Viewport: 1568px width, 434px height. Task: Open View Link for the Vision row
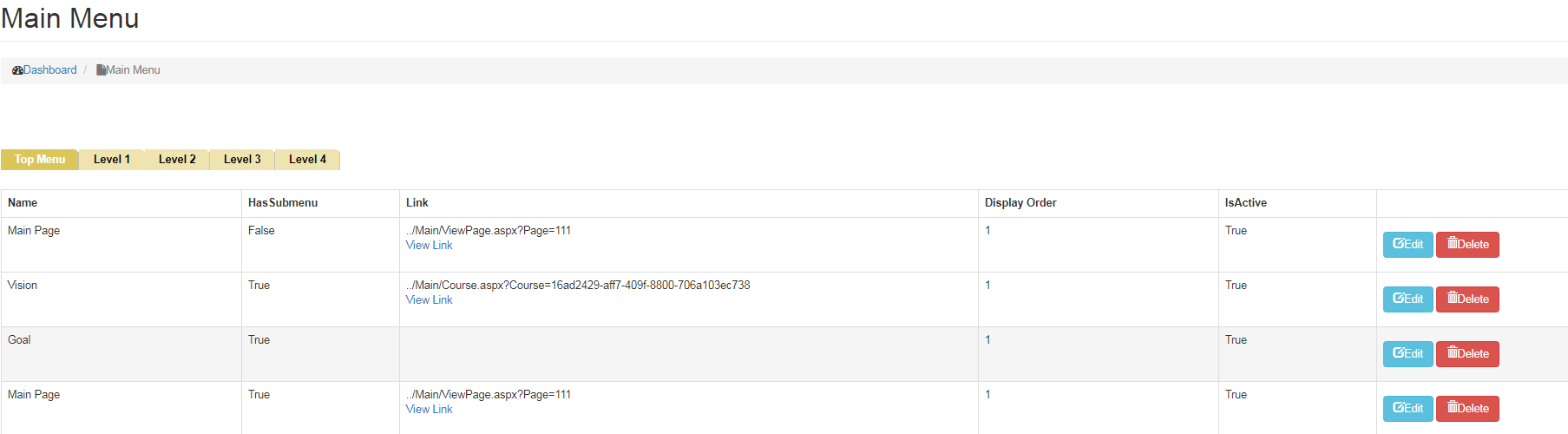click(x=429, y=300)
